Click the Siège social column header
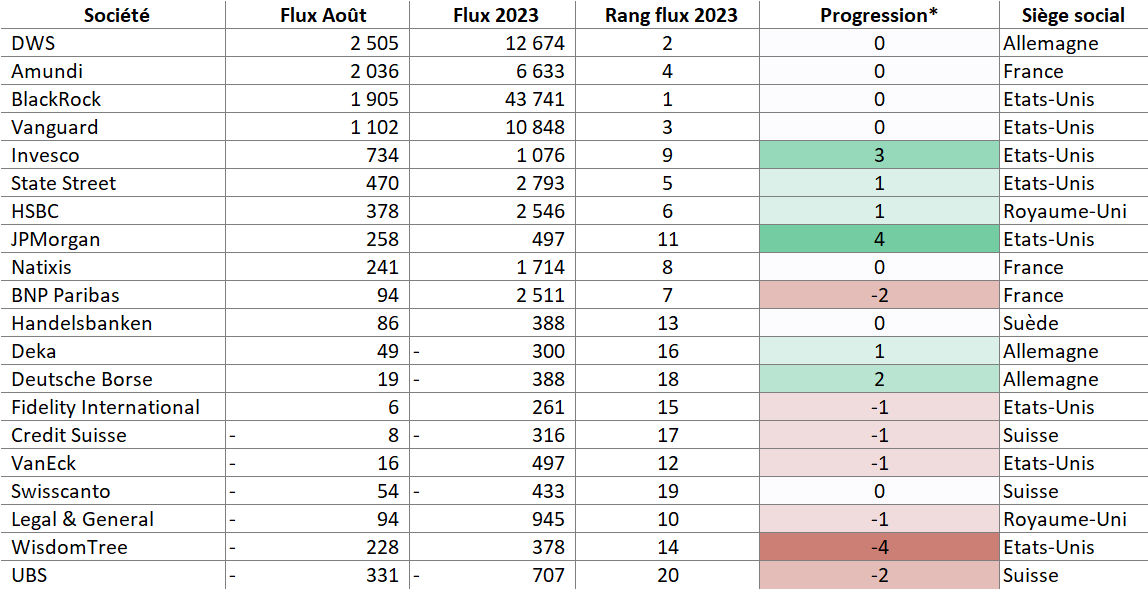 [1073, 15]
